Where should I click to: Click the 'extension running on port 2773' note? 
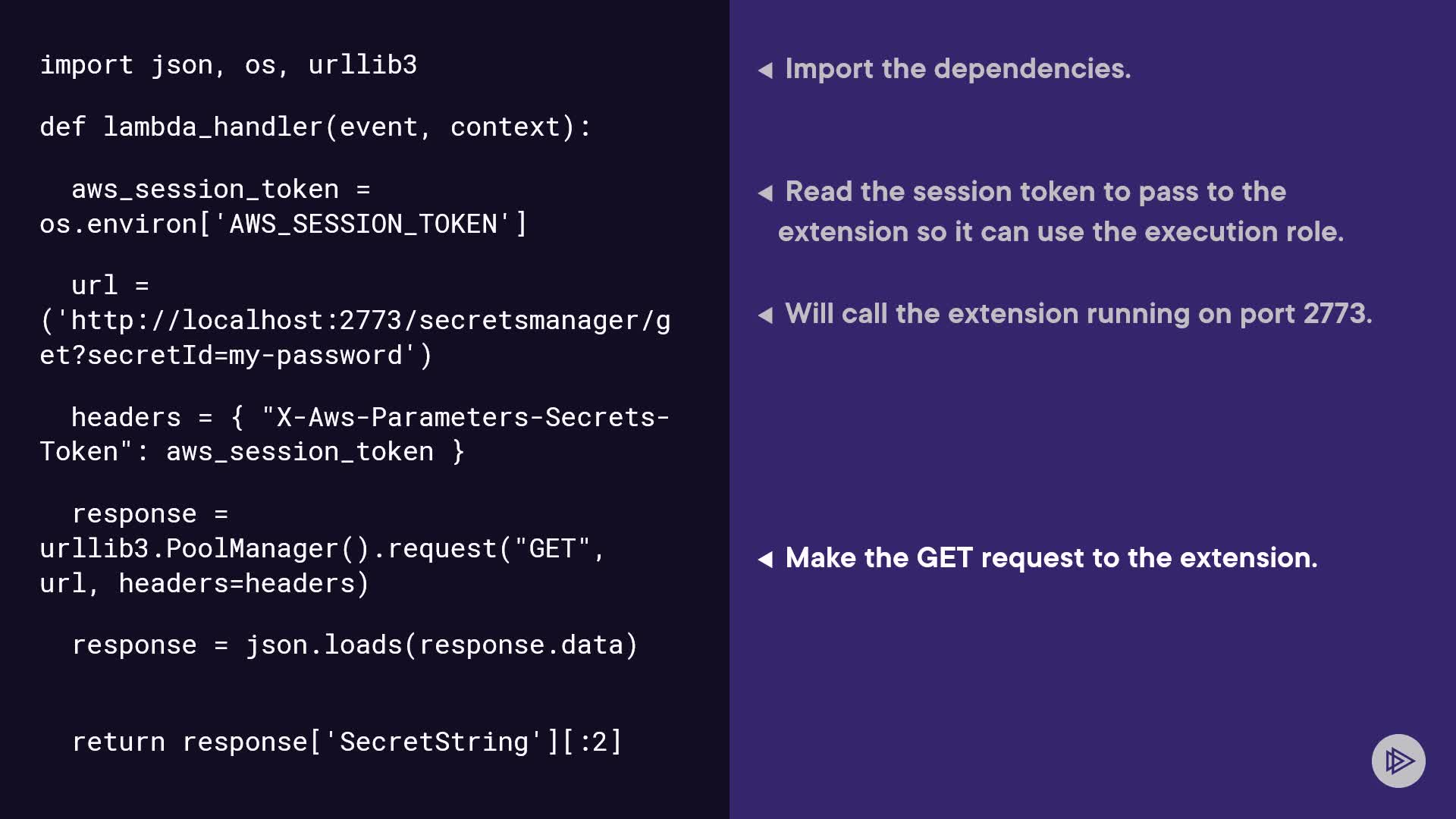(x=1078, y=314)
